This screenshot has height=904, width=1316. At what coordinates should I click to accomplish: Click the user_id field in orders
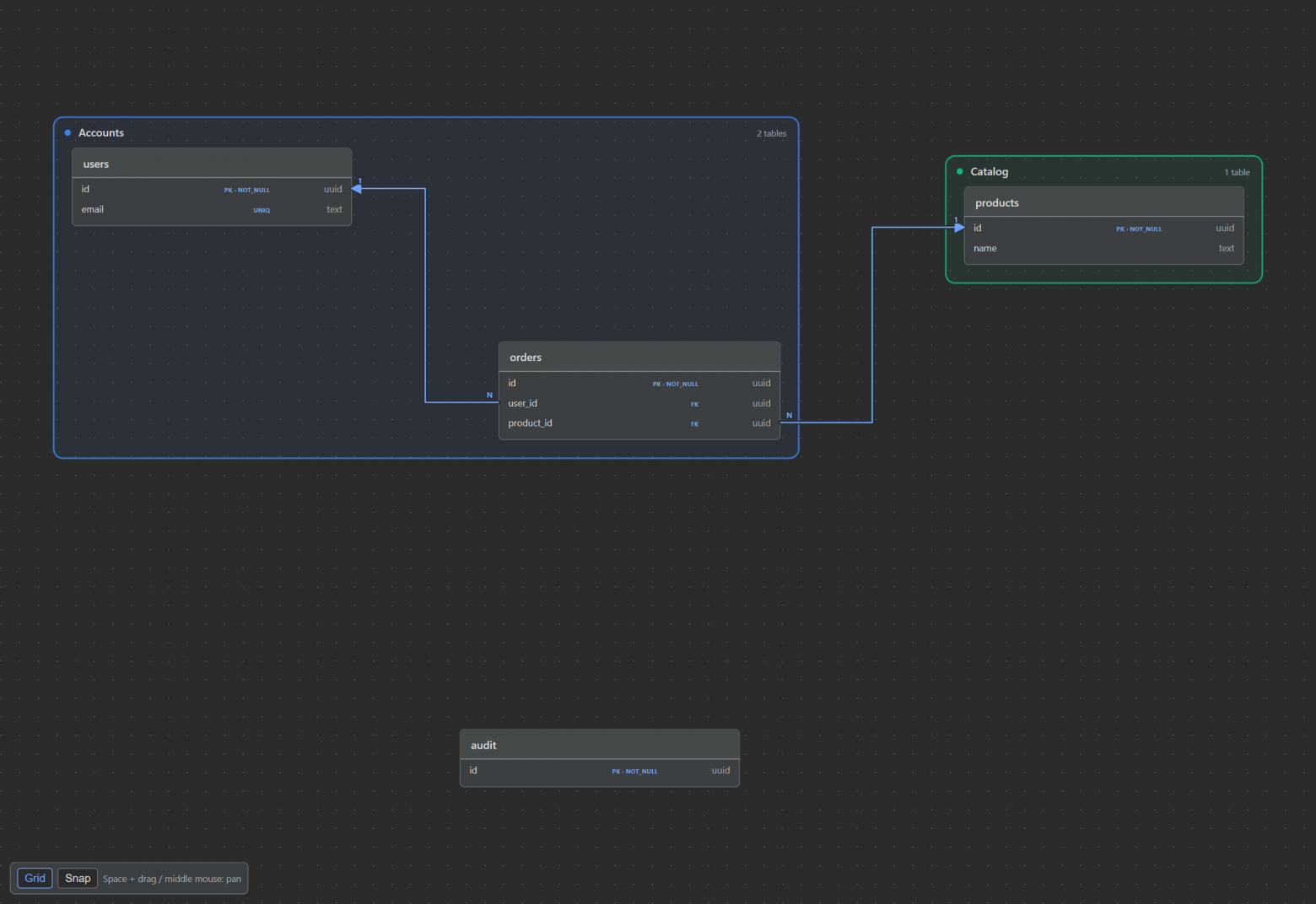[x=522, y=403]
